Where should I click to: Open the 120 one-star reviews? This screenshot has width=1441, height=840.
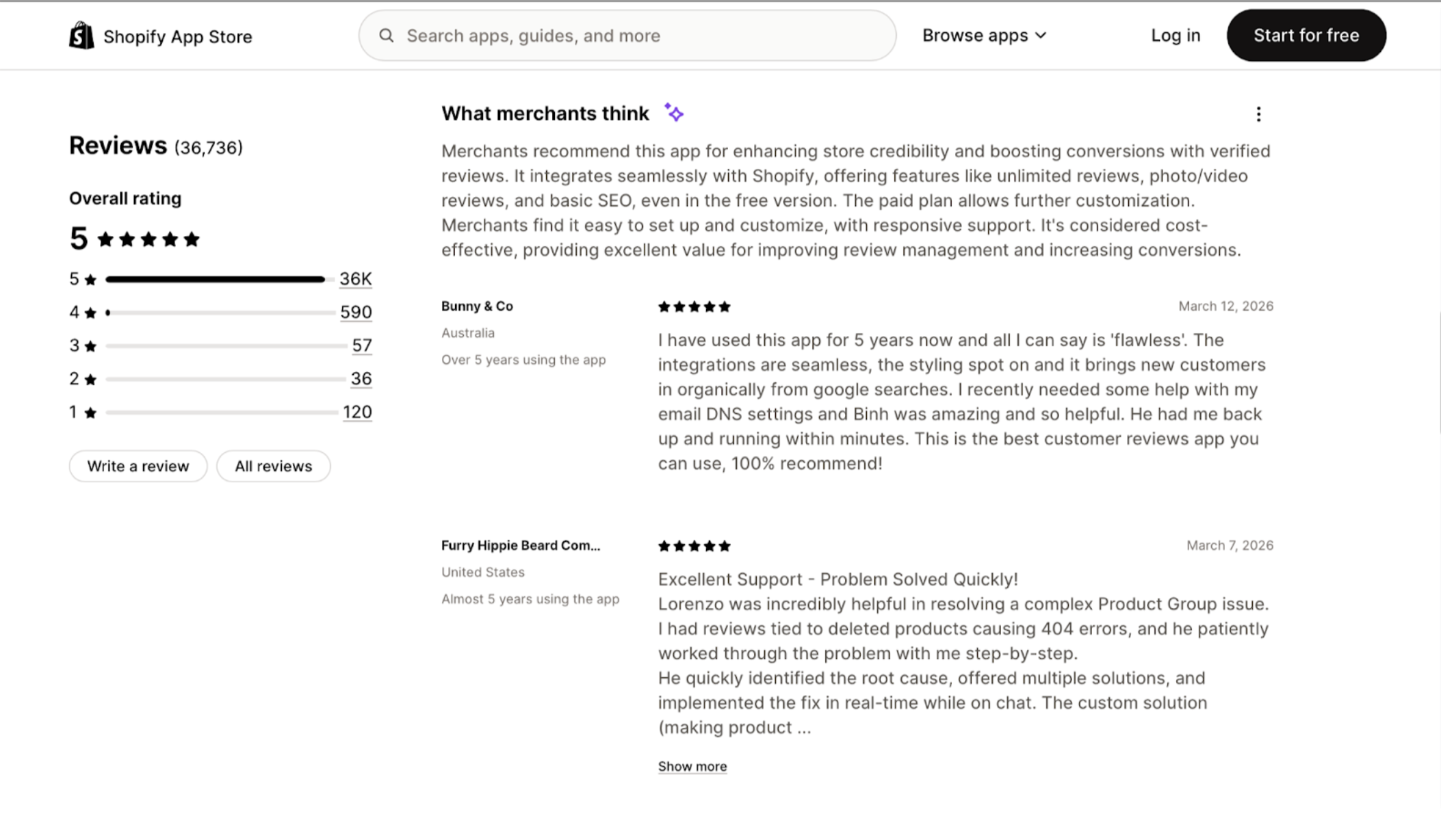pyautogui.click(x=357, y=412)
